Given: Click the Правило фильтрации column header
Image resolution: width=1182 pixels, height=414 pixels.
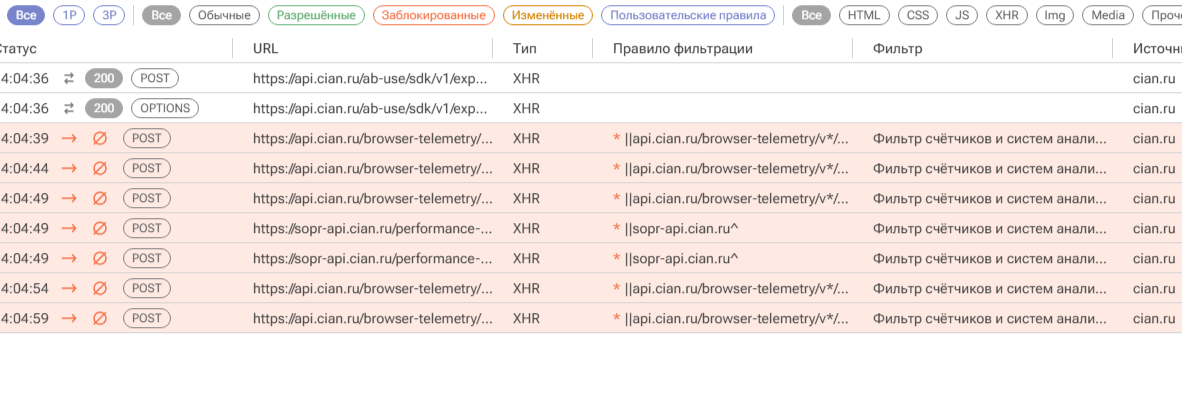Looking at the screenshot, I should 682,48.
